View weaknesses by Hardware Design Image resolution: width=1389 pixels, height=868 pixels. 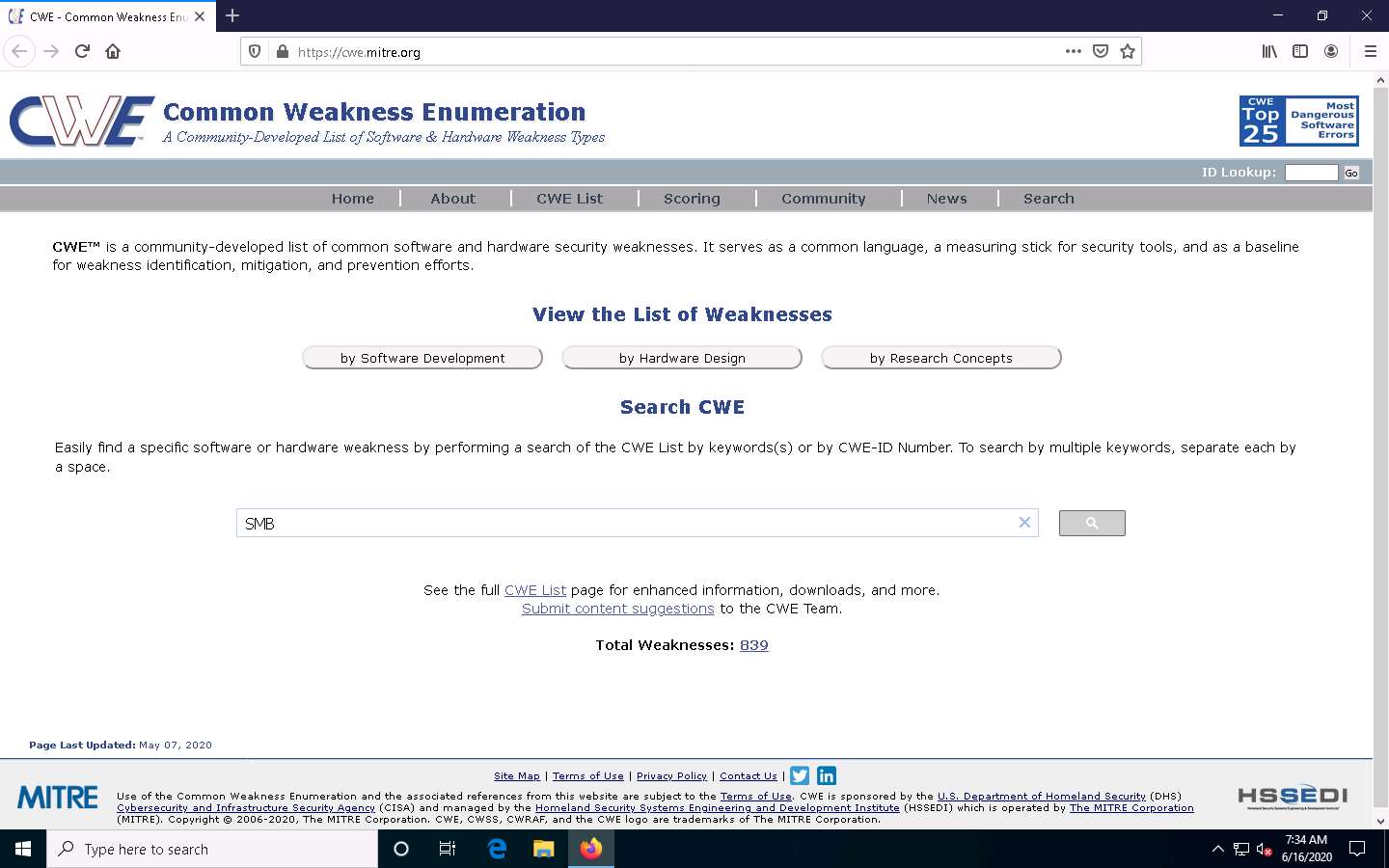coord(682,358)
